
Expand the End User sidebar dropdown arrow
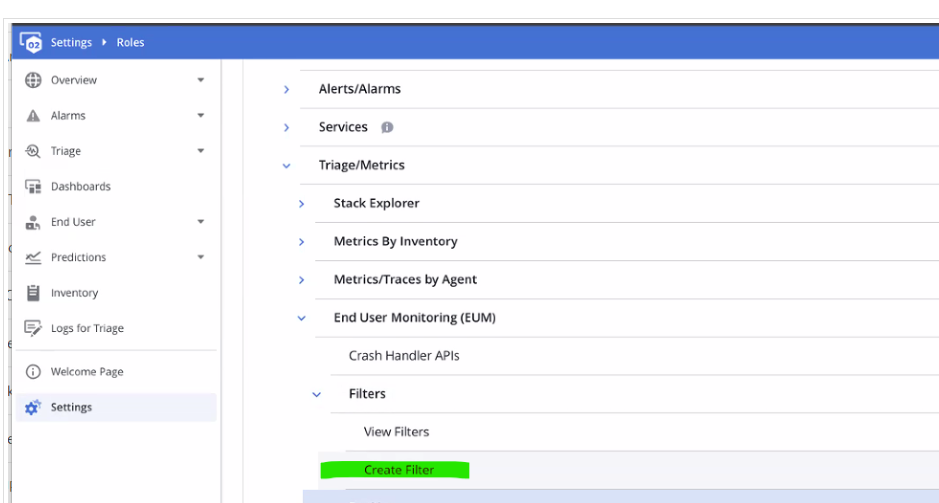[x=201, y=222]
